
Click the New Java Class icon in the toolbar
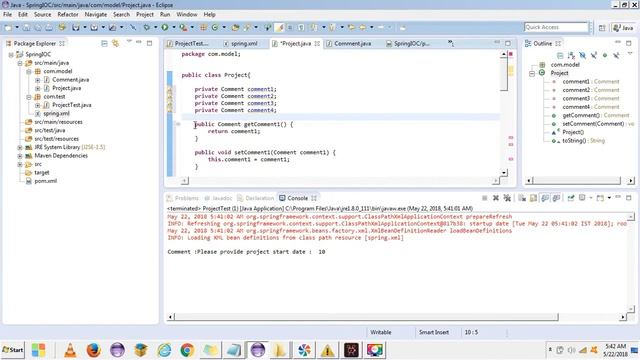pos(214,27)
